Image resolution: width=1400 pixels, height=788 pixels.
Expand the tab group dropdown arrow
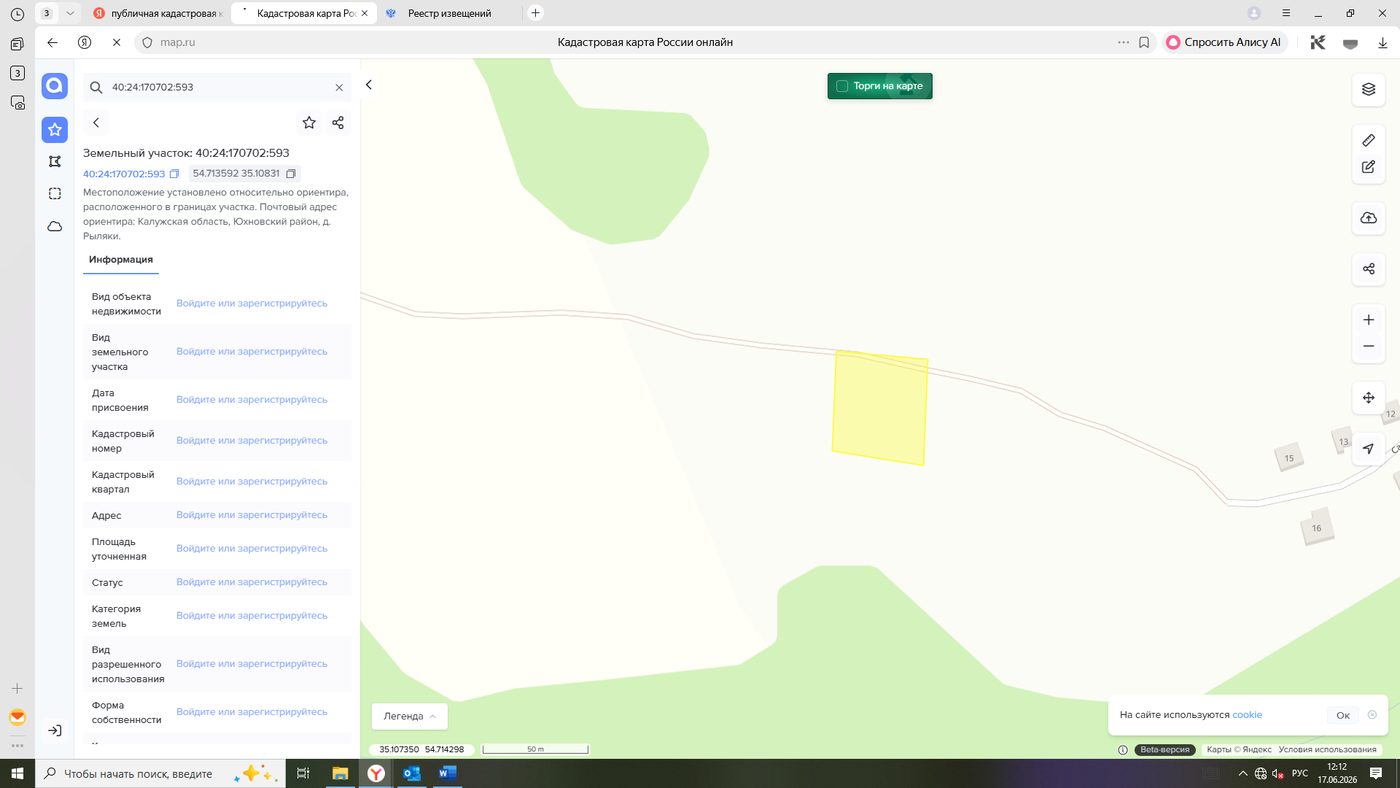[x=69, y=13]
